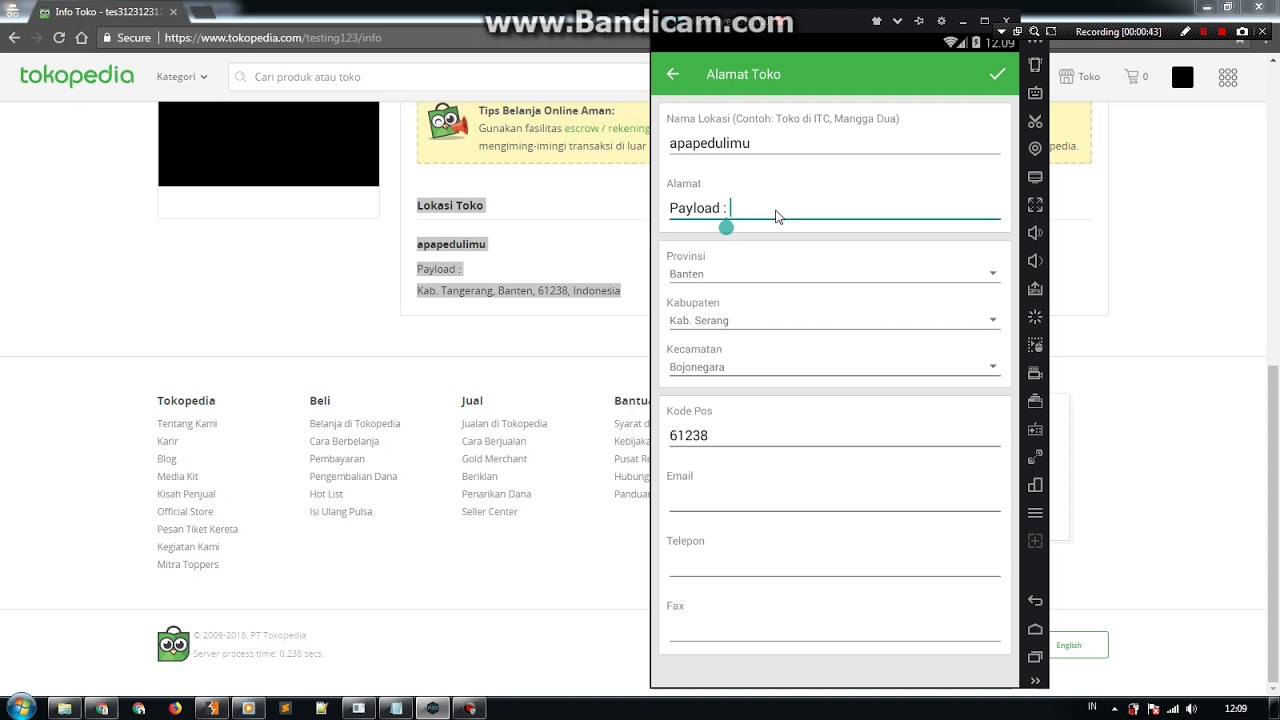1280x720 pixels.
Task: Focus the Telepon input field
Action: tap(834, 565)
